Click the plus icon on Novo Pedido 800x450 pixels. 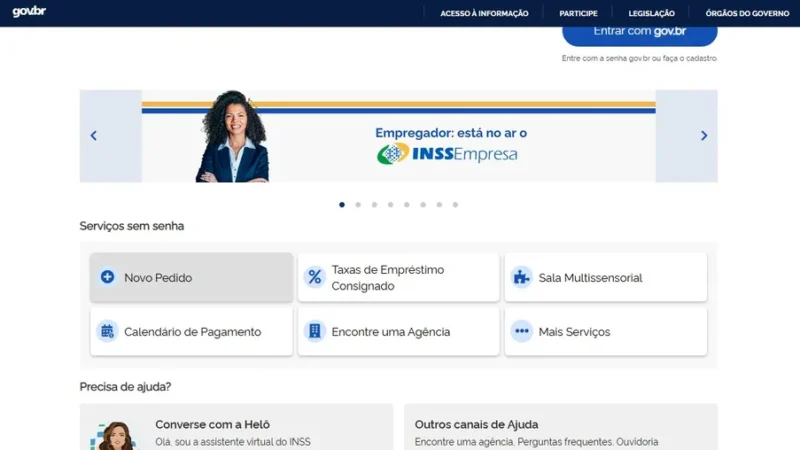(107, 277)
